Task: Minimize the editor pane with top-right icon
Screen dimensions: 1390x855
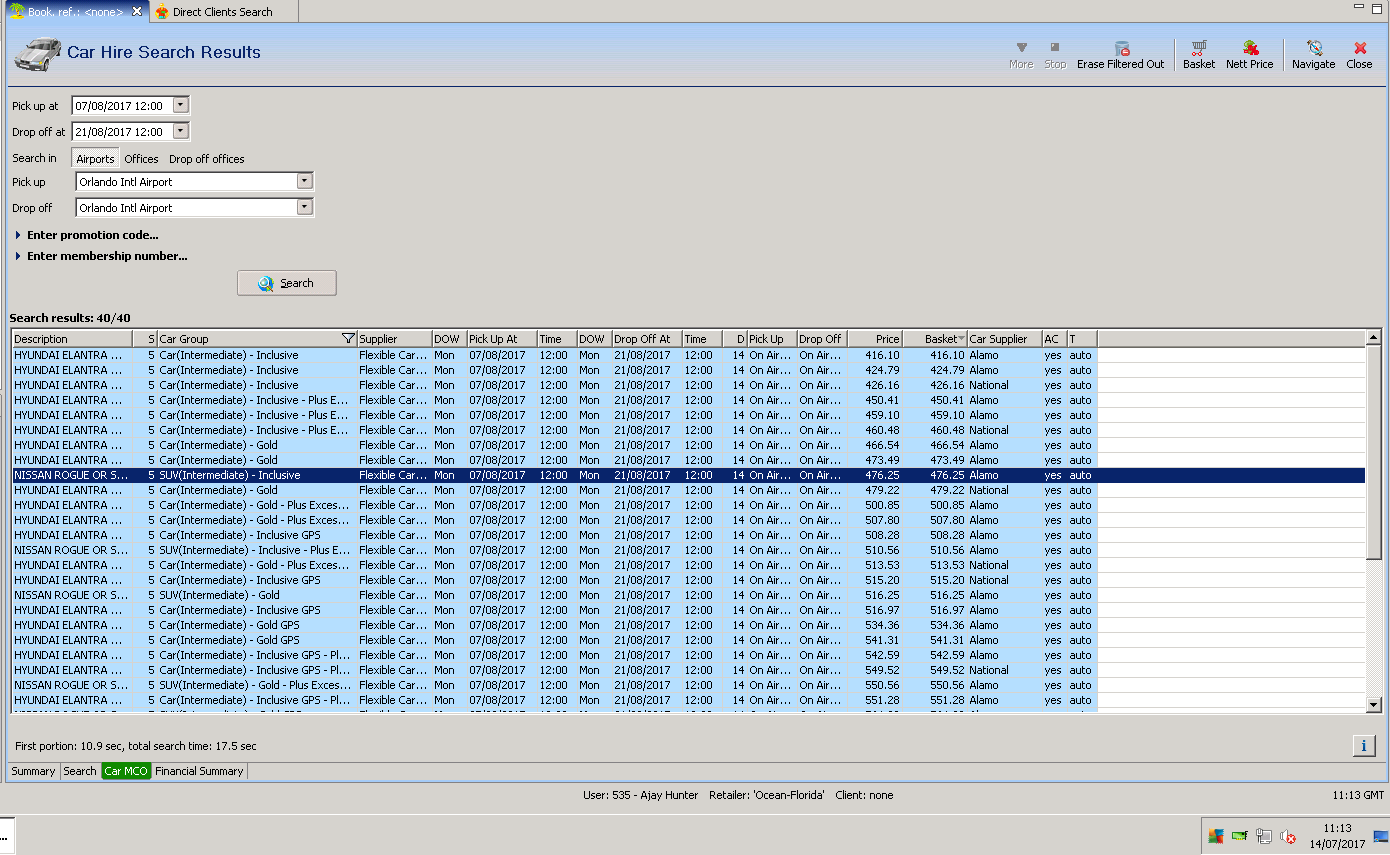Action: point(1359,6)
